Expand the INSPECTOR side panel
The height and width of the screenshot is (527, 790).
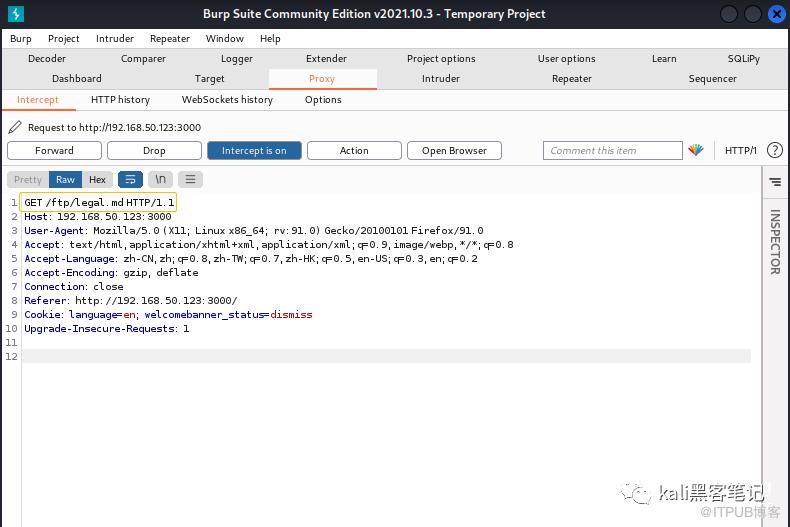774,241
